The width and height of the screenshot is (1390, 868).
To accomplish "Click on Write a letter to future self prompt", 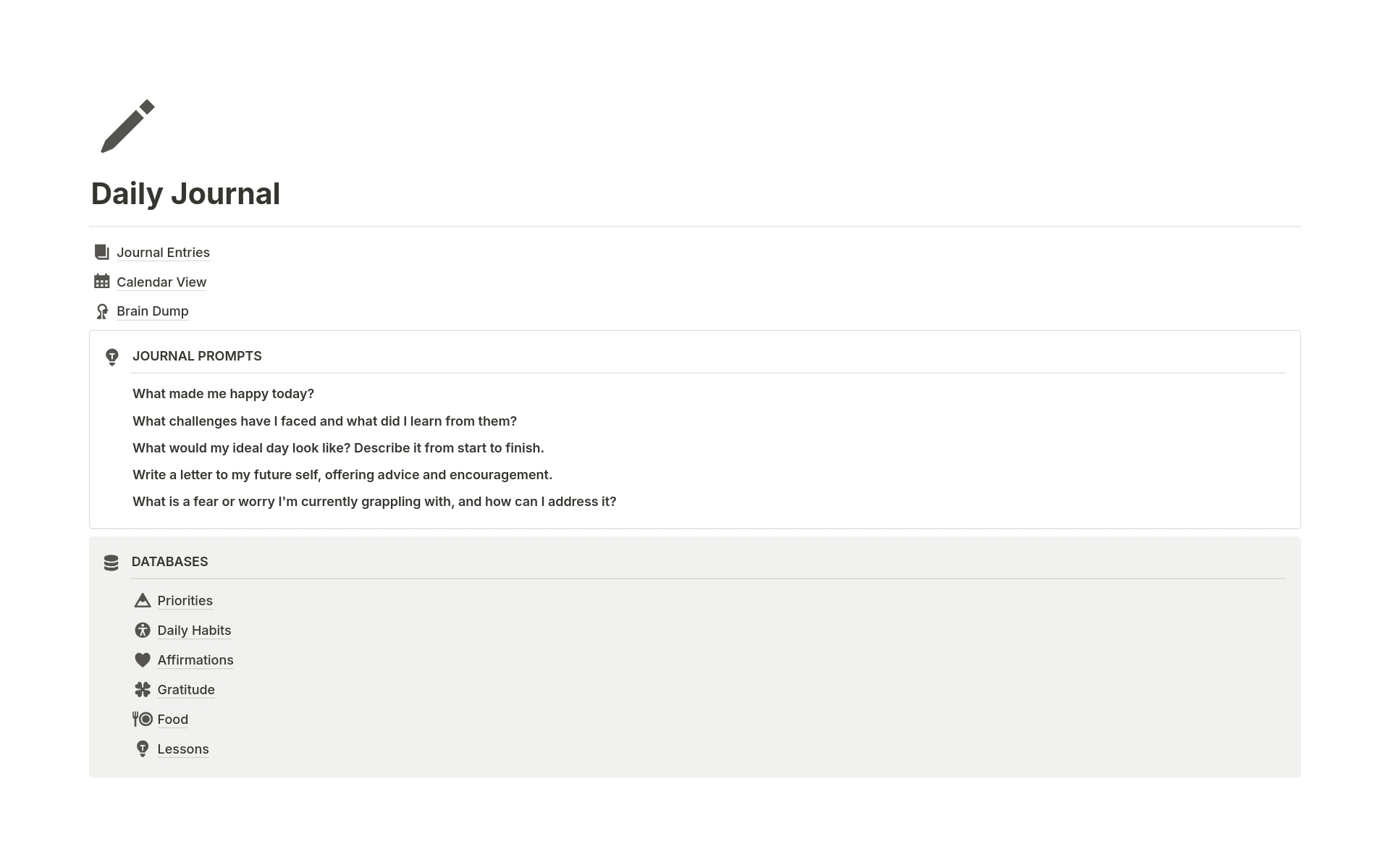I will pos(342,474).
